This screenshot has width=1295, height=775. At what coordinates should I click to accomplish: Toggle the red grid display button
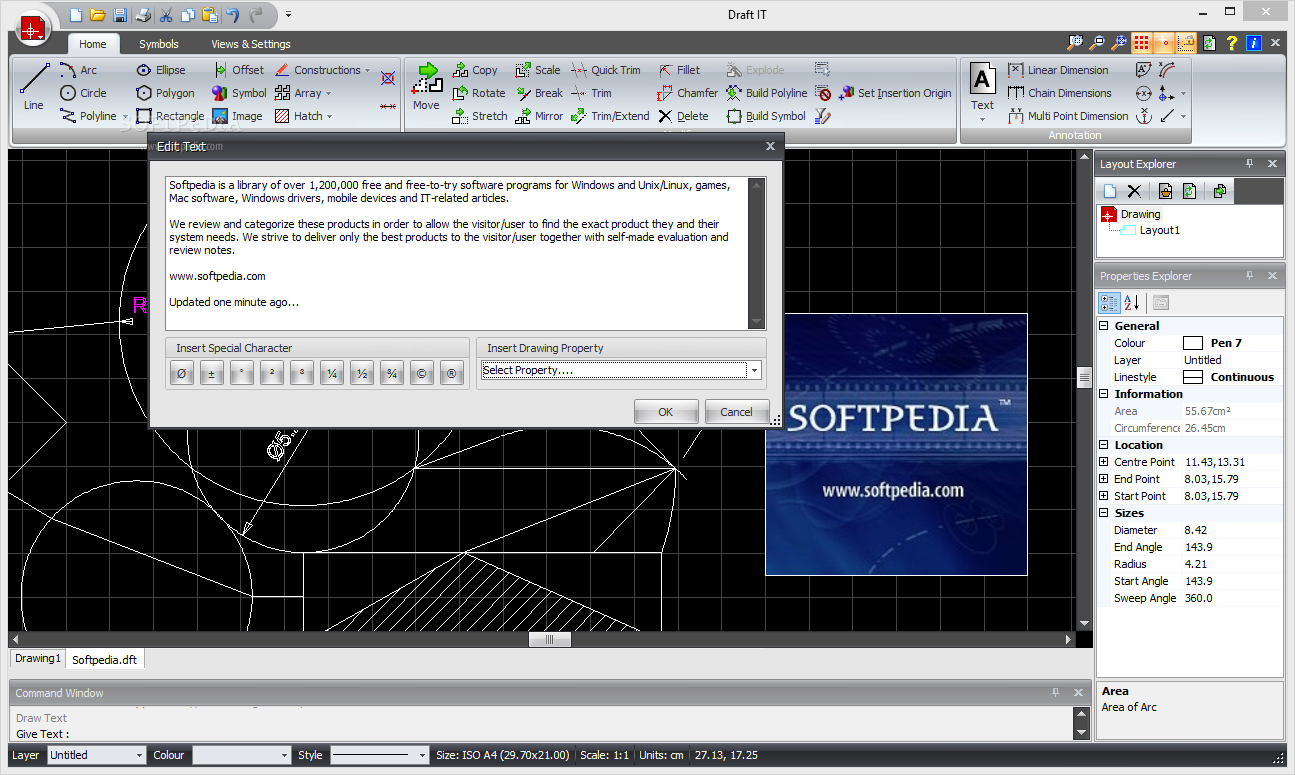click(x=1141, y=43)
